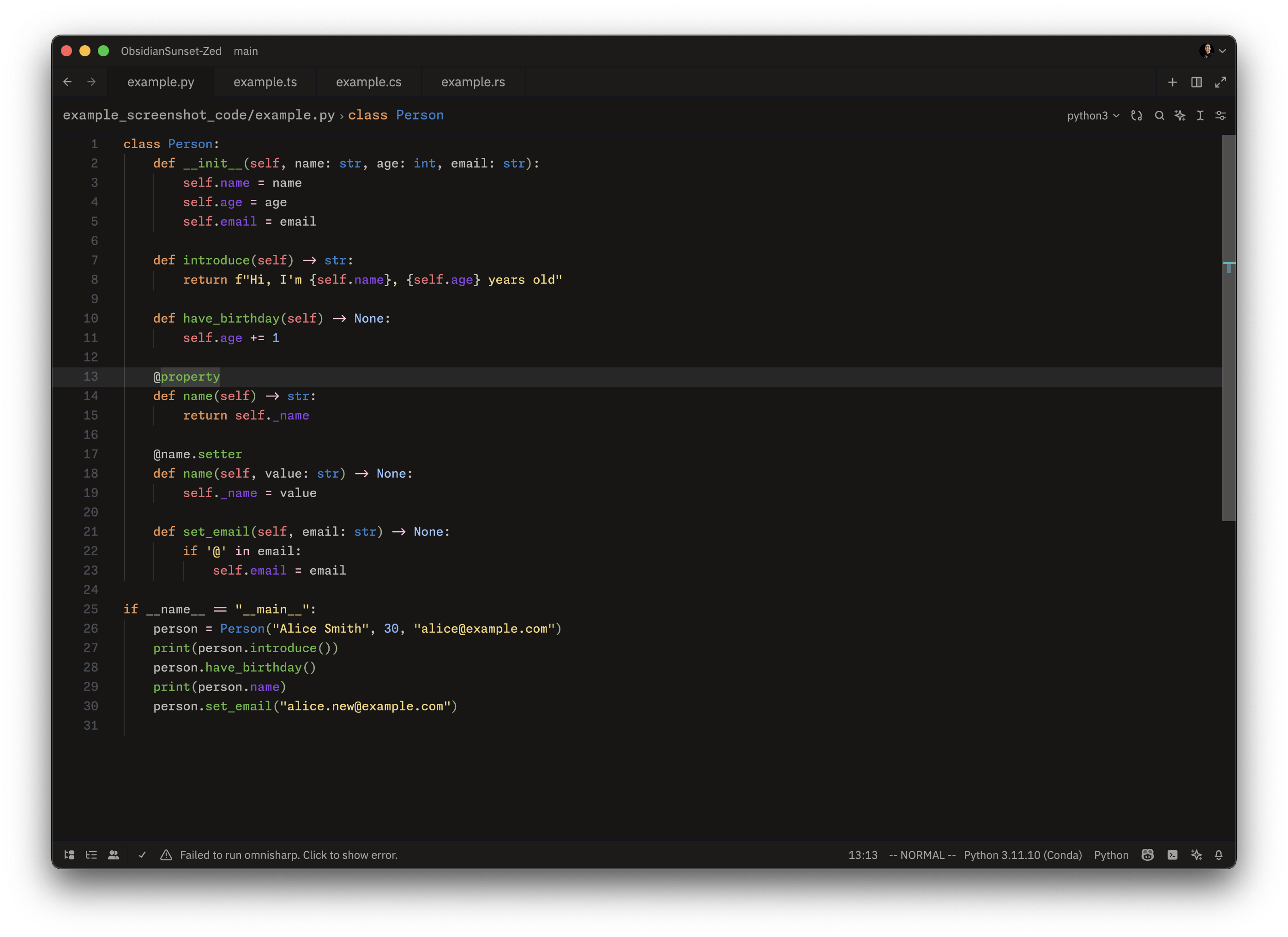This screenshot has width=1288, height=937.
Task: Click the checkmark diagnostics icon
Action: pyautogui.click(x=143, y=855)
